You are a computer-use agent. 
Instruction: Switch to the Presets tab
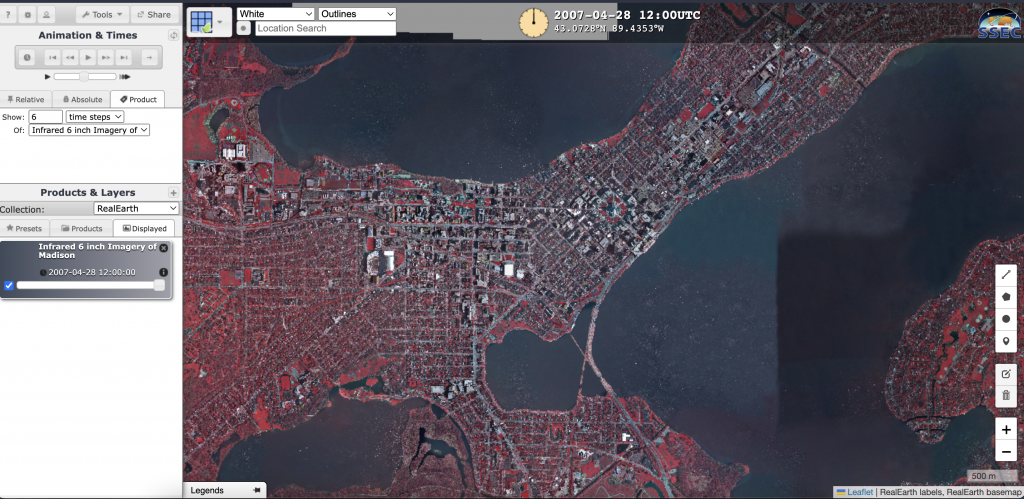click(x=24, y=228)
